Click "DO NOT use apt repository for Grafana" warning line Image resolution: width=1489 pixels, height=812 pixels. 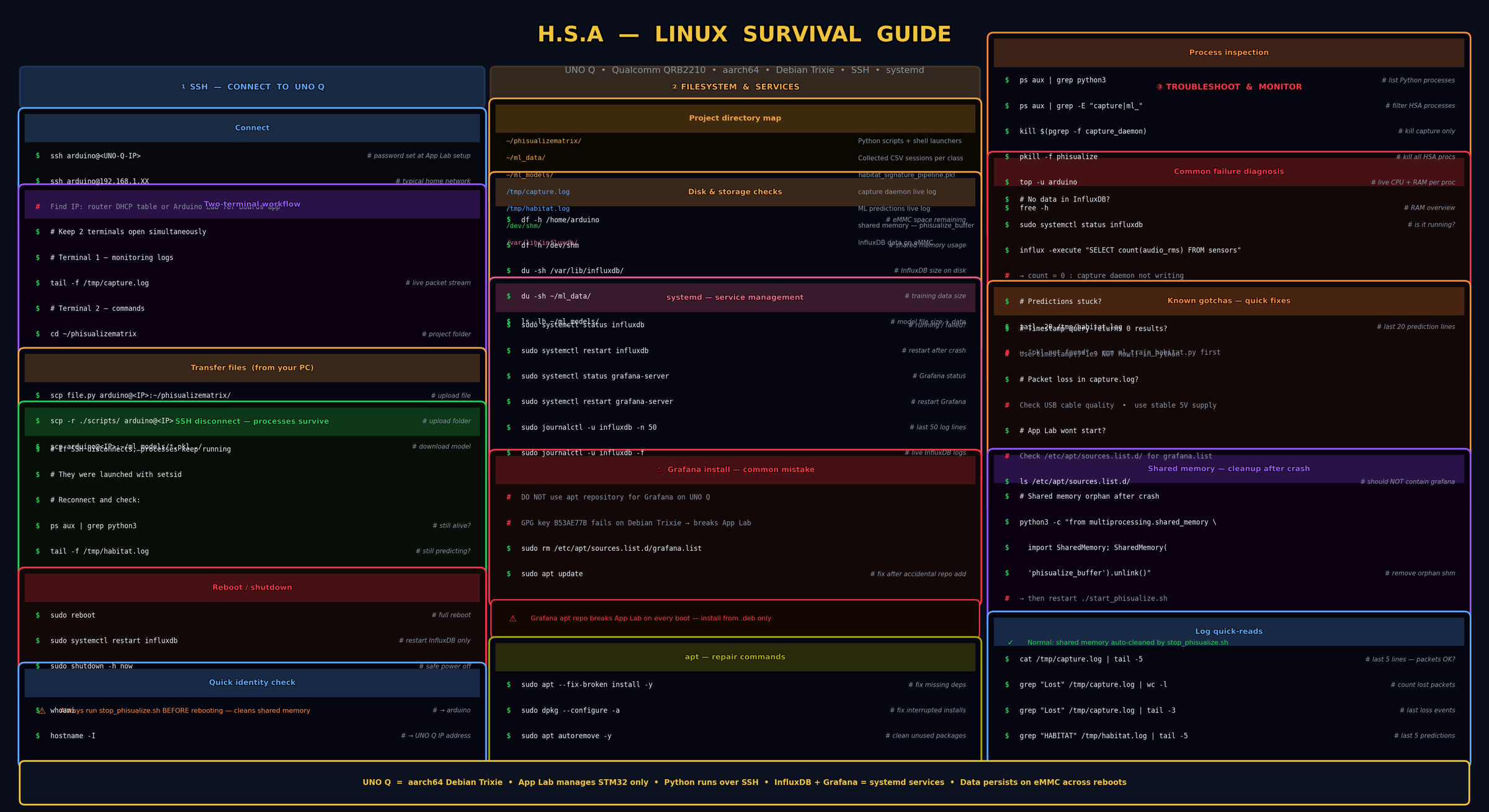click(615, 497)
